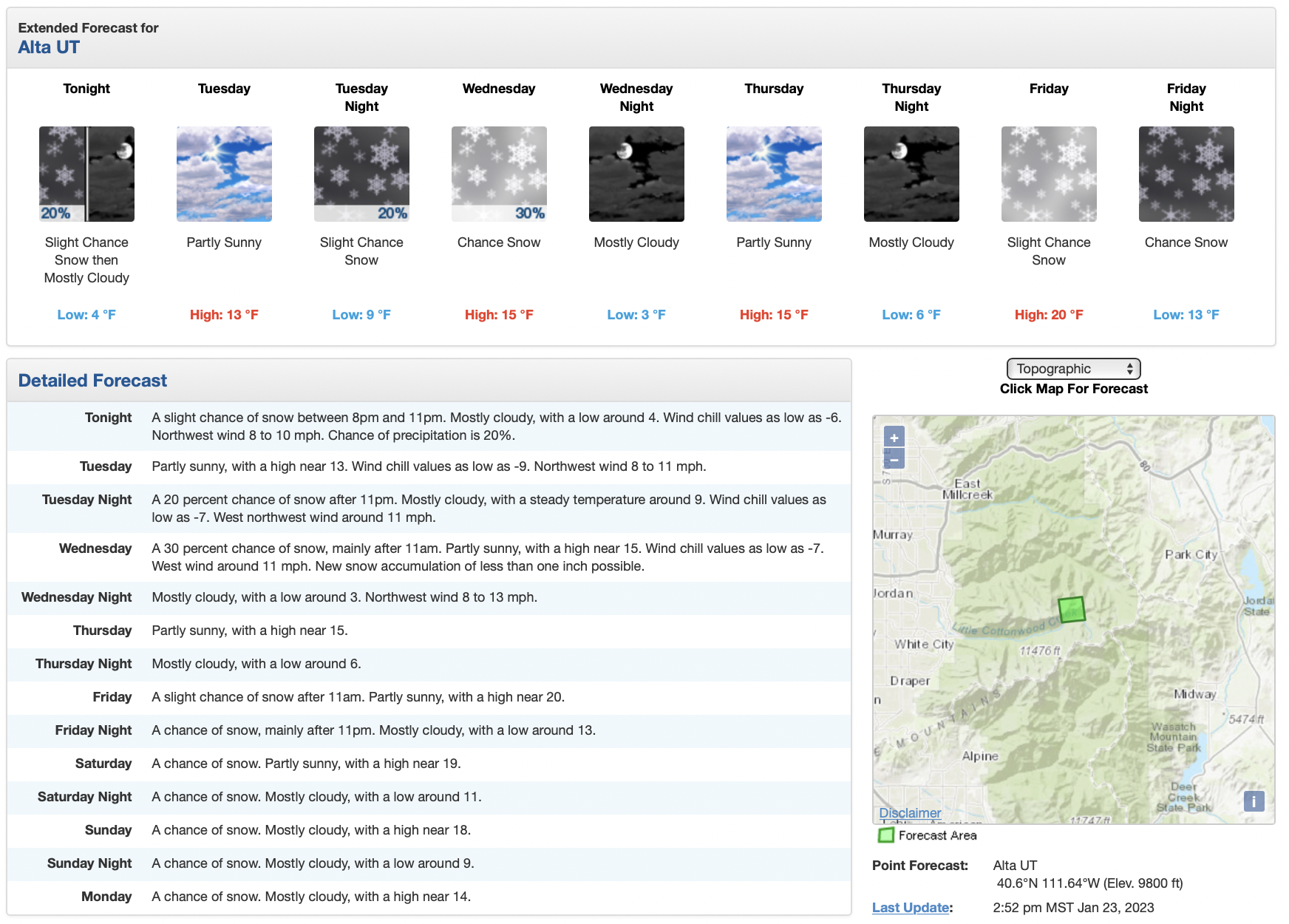1289x924 pixels.
Task: Click the Alpine label on the map
Action: click(980, 756)
